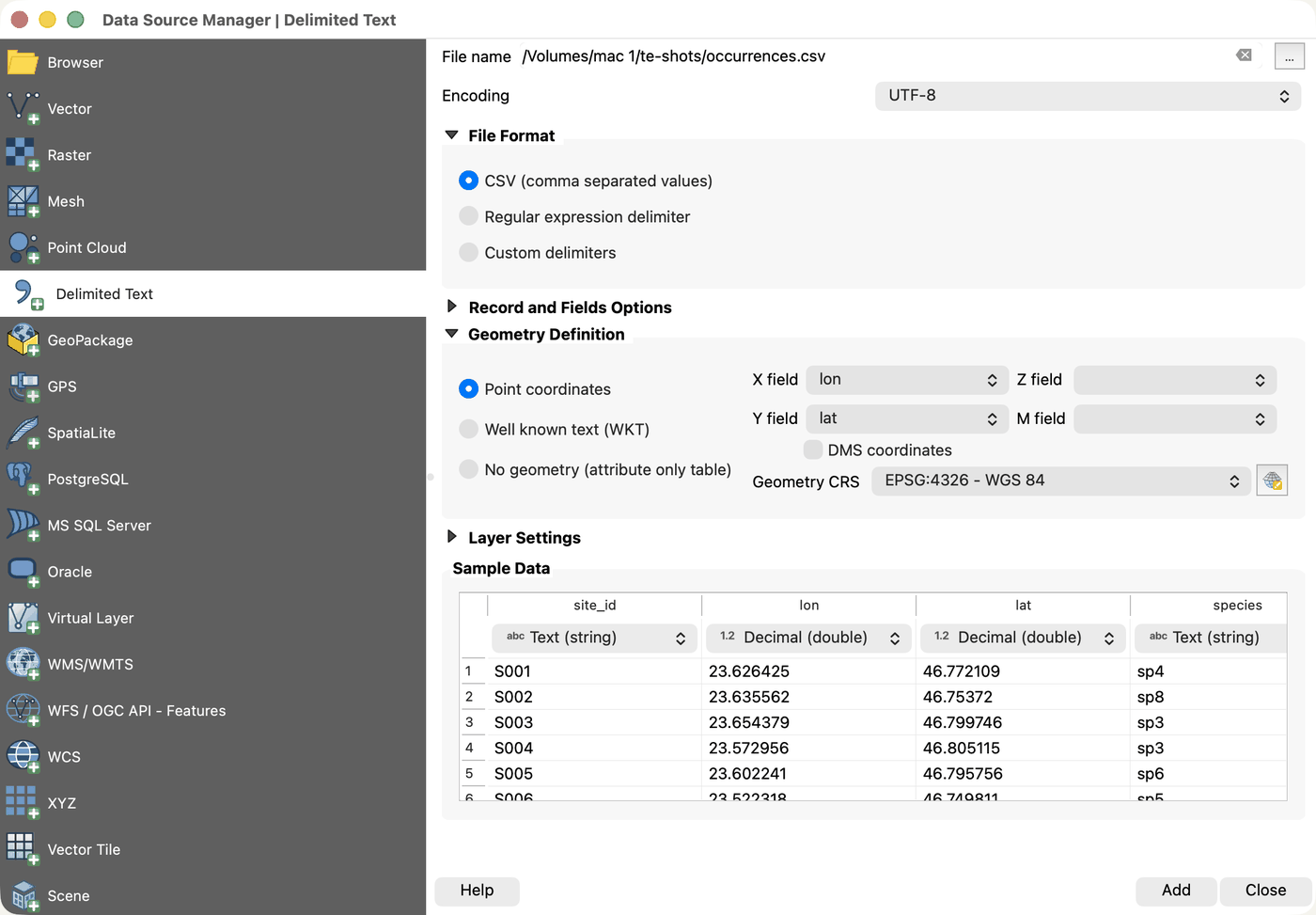The height and width of the screenshot is (915, 1316).
Task: Select the 23.626425 lon cell
Action: (x=808, y=671)
